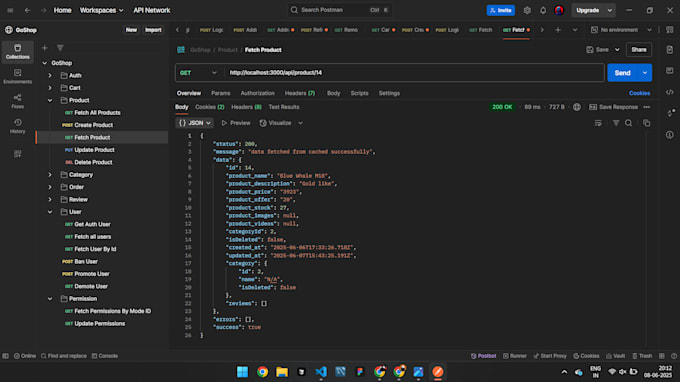Open response more options ellipsis
Image resolution: width=680 pixels, height=382 pixels.
(647, 107)
